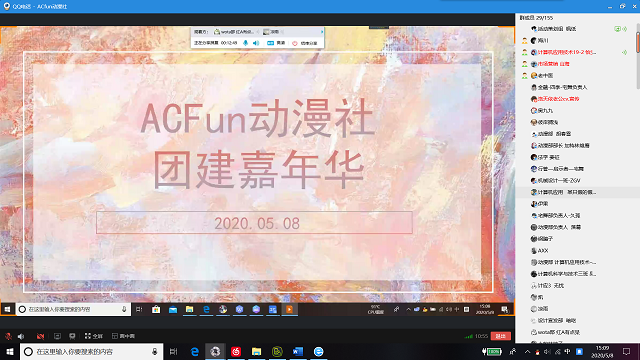640x360 pixels.
Task: Enable the crossed-out red camera
Action: tap(40, 336)
